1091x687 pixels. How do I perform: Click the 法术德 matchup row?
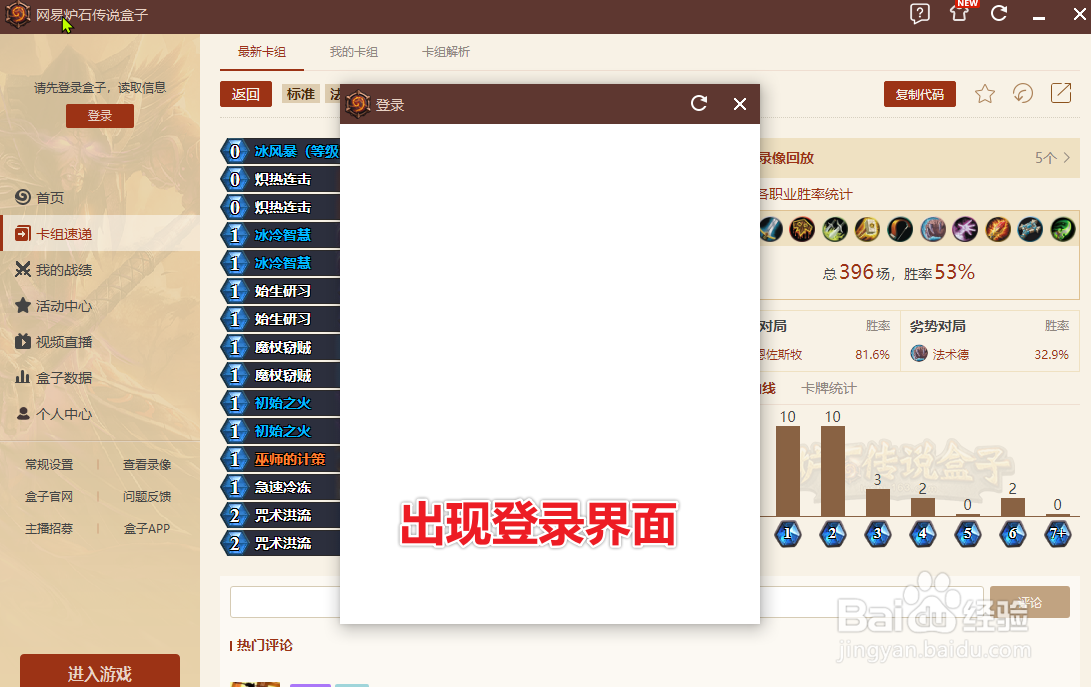pos(989,354)
